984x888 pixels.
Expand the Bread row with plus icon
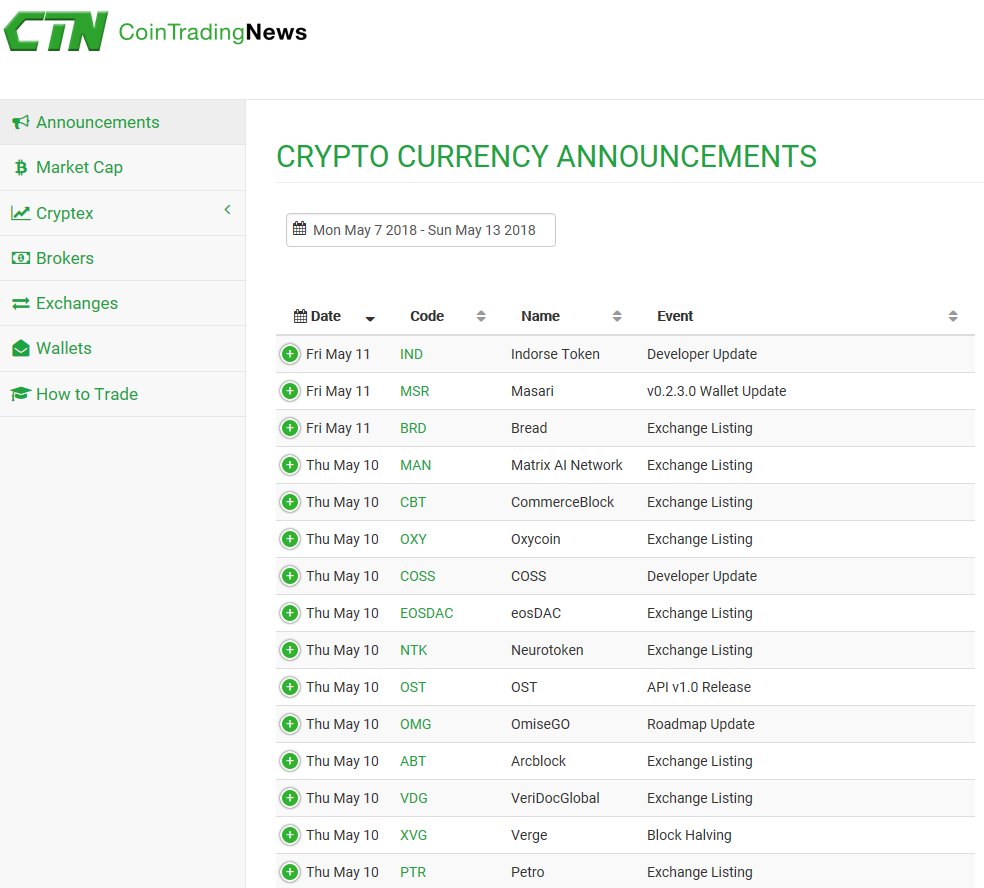click(290, 428)
